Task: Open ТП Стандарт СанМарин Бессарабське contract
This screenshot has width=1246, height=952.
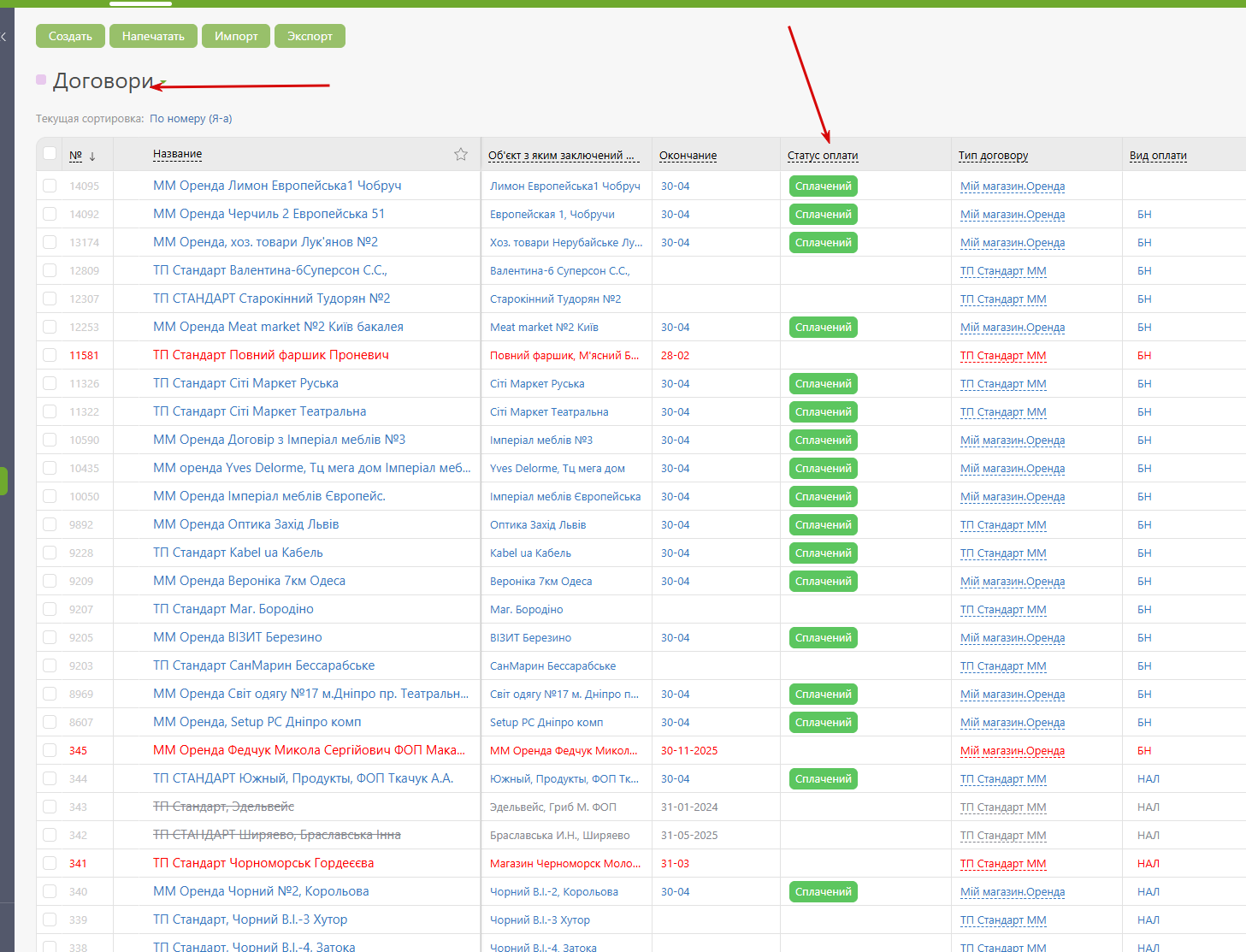Action: [263, 665]
